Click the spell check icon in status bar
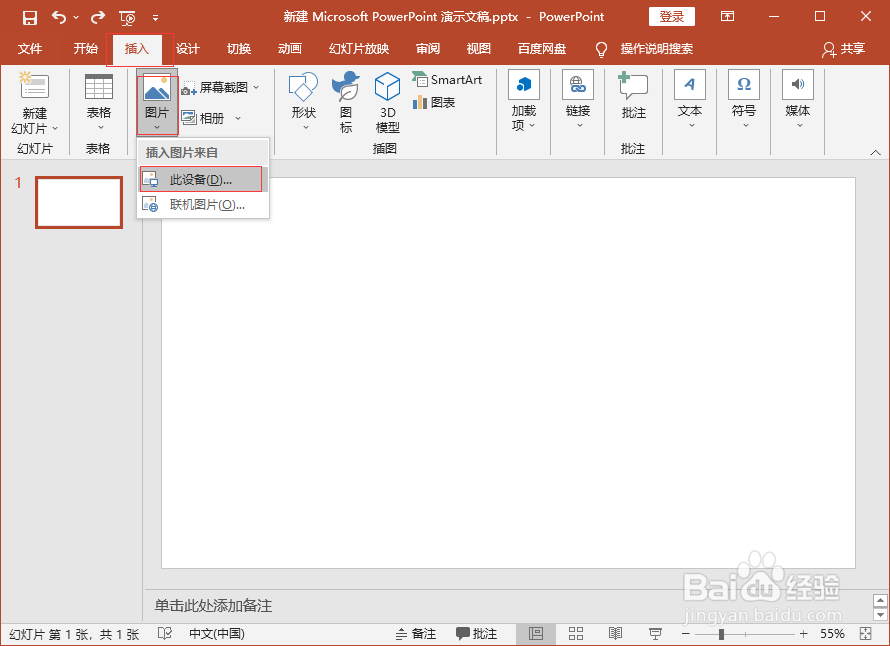The image size is (890, 646). pos(165,634)
